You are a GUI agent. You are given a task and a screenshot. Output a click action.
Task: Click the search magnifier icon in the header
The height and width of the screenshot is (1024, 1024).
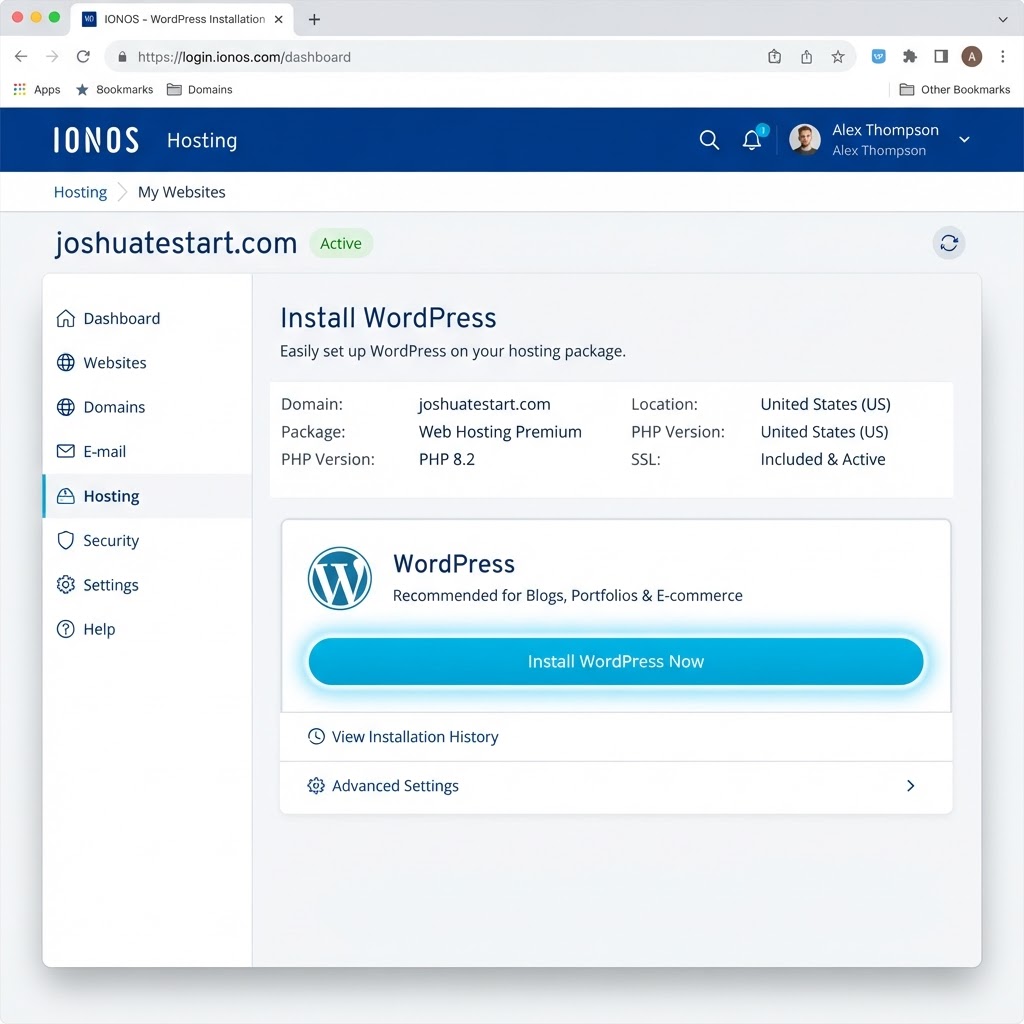pos(709,140)
